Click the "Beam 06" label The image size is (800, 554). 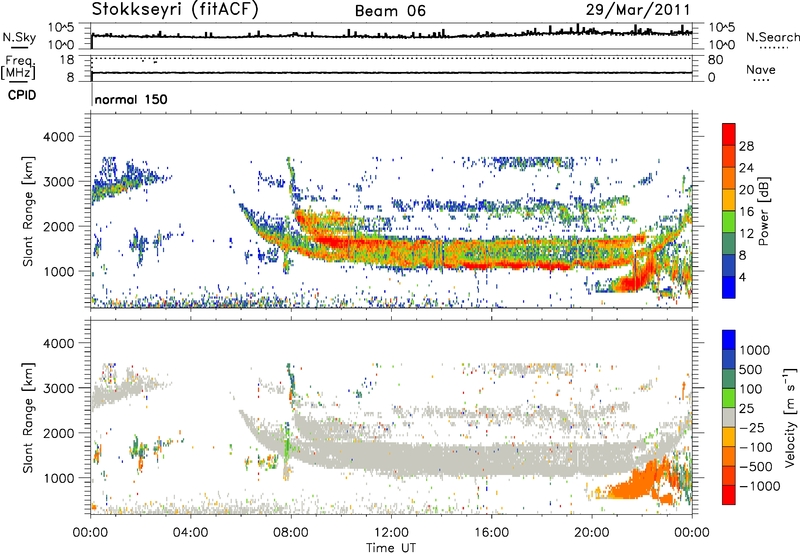pos(390,11)
